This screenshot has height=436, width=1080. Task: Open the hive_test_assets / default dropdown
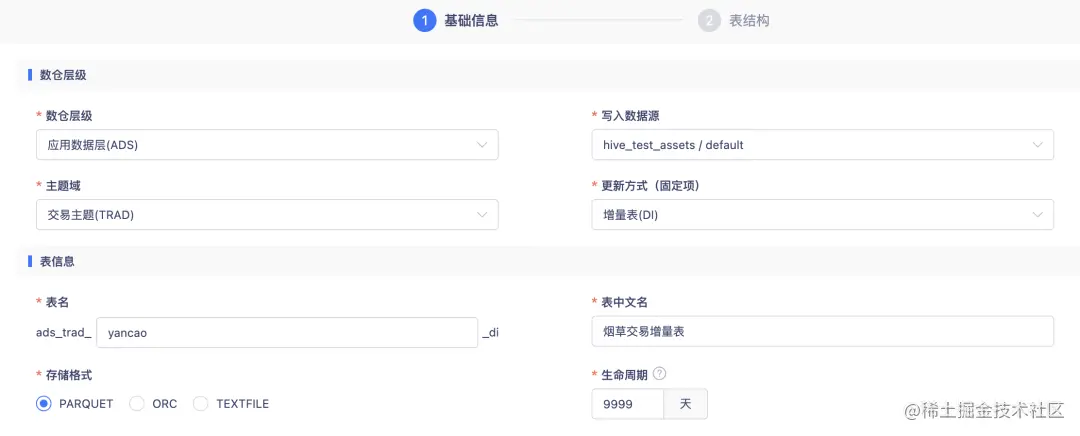pyautogui.click(x=822, y=145)
